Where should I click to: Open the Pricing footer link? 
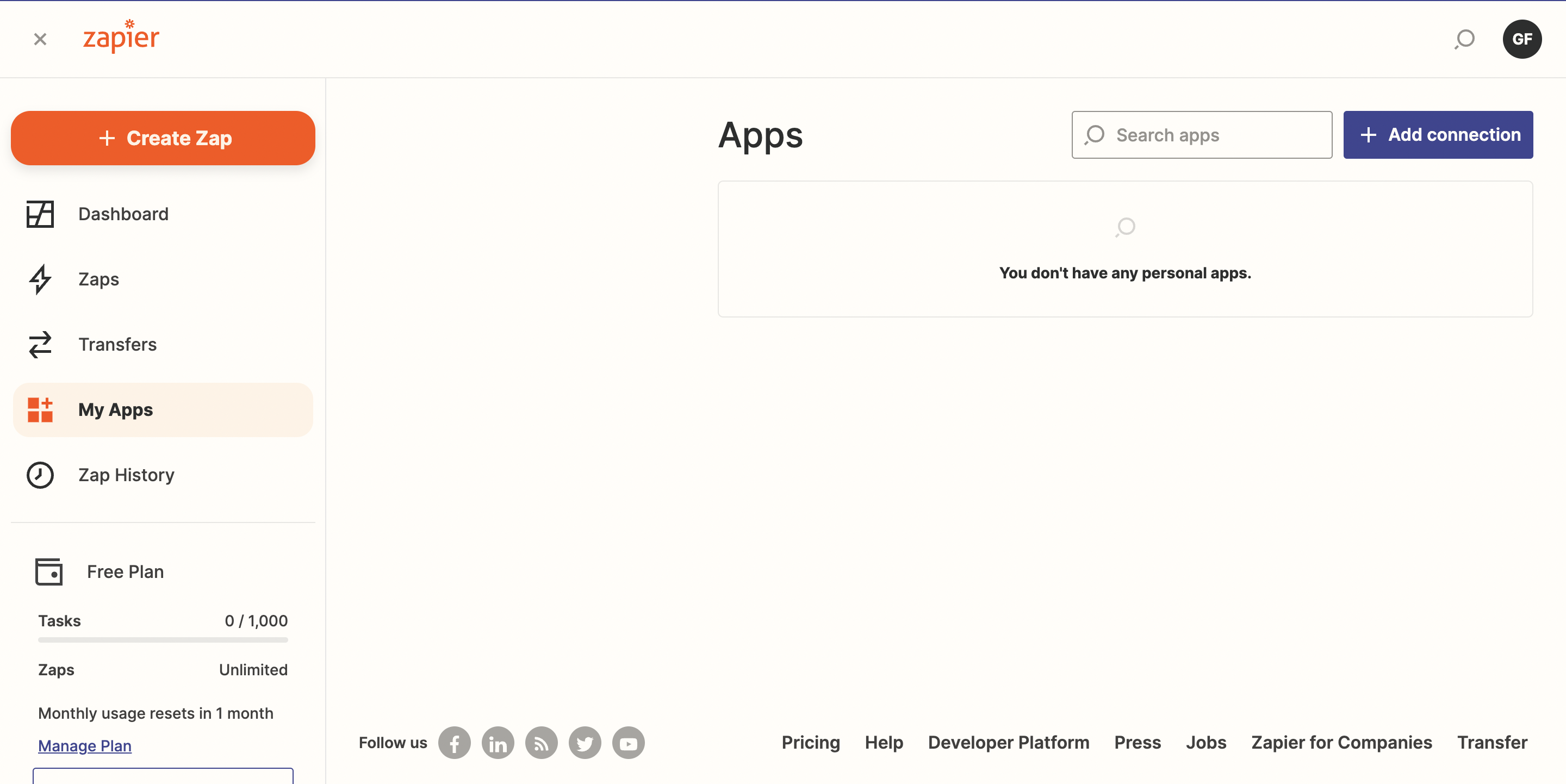(x=810, y=743)
